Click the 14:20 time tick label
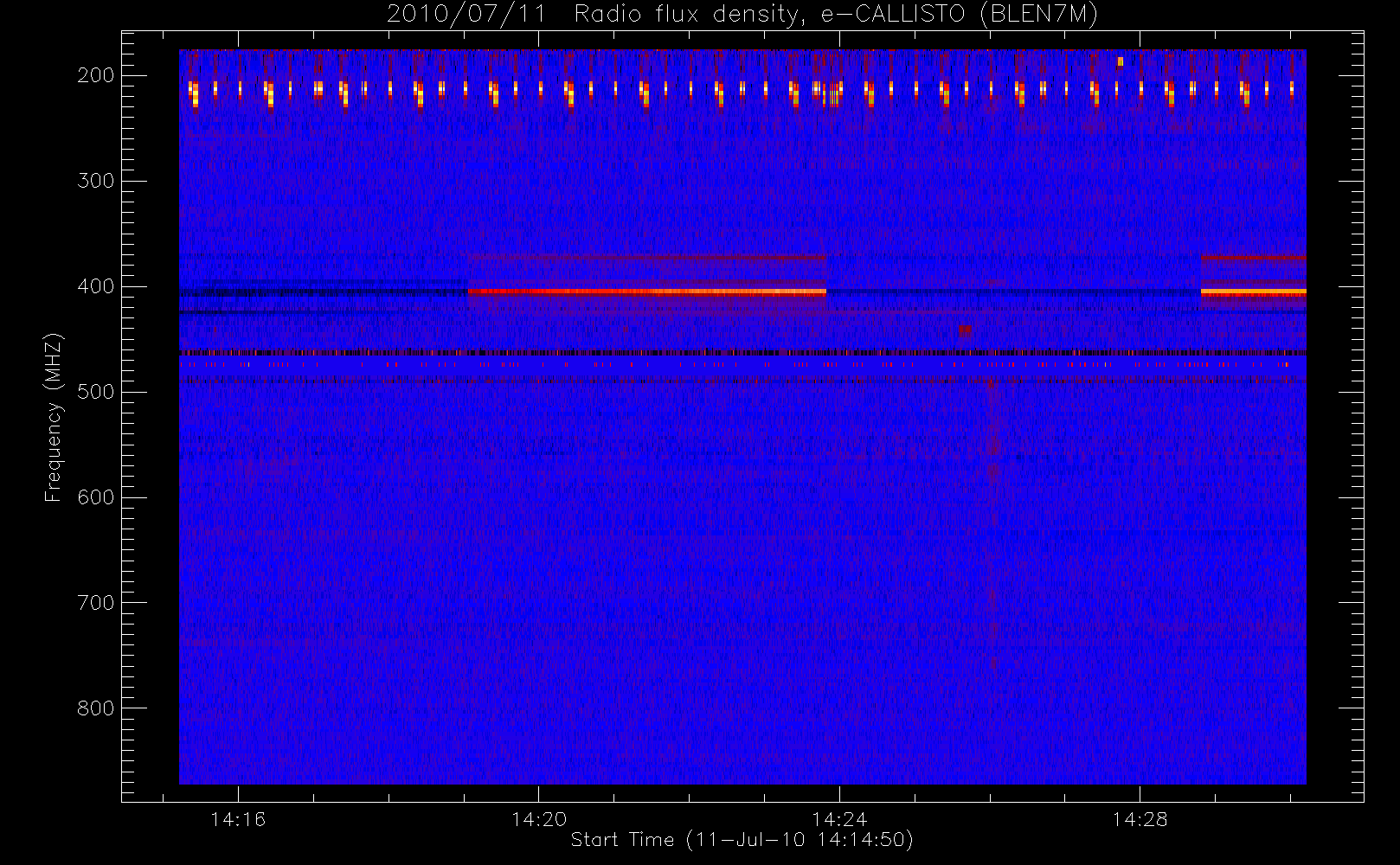The width and height of the screenshot is (1400, 865). (538, 819)
